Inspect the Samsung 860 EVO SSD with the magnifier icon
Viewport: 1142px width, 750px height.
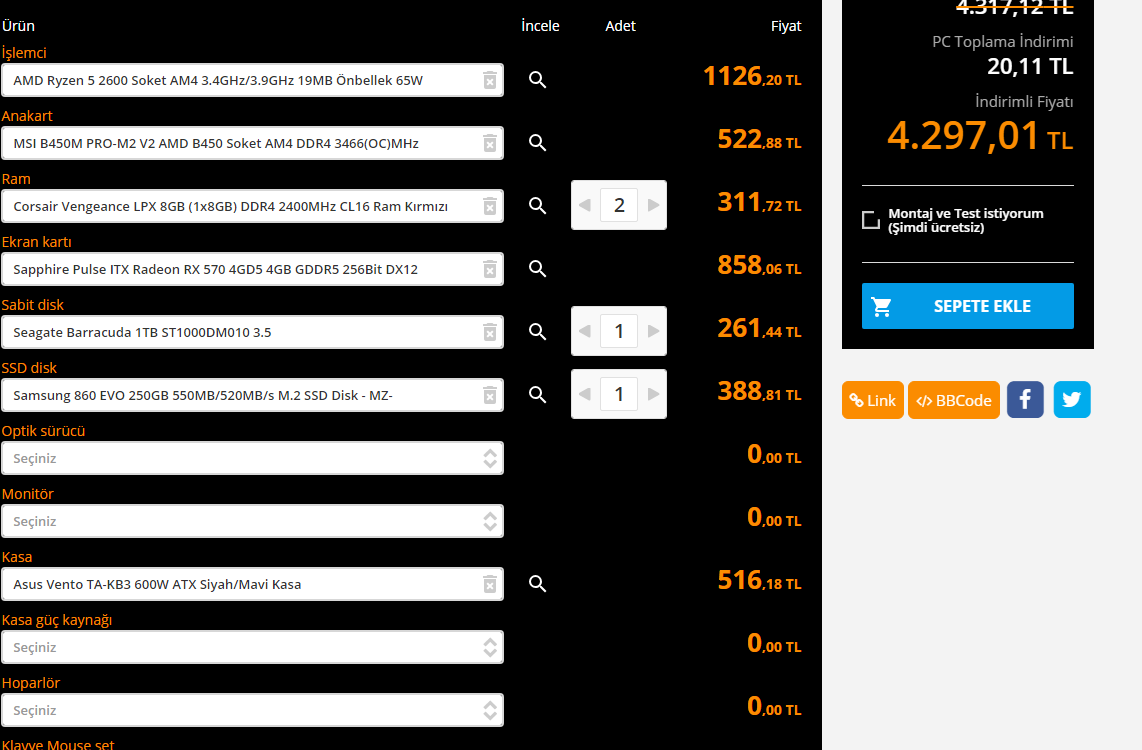tap(537, 395)
